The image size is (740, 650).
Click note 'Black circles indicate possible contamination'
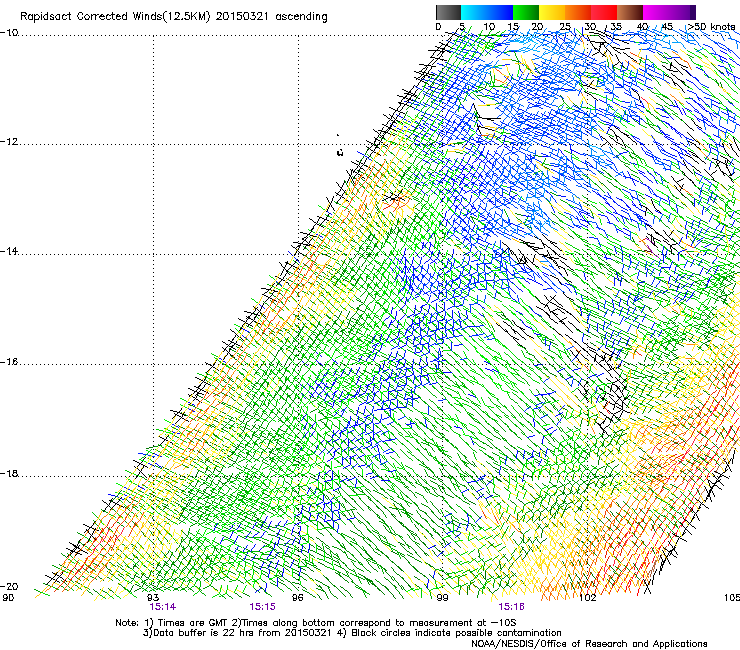click(x=456, y=633)
